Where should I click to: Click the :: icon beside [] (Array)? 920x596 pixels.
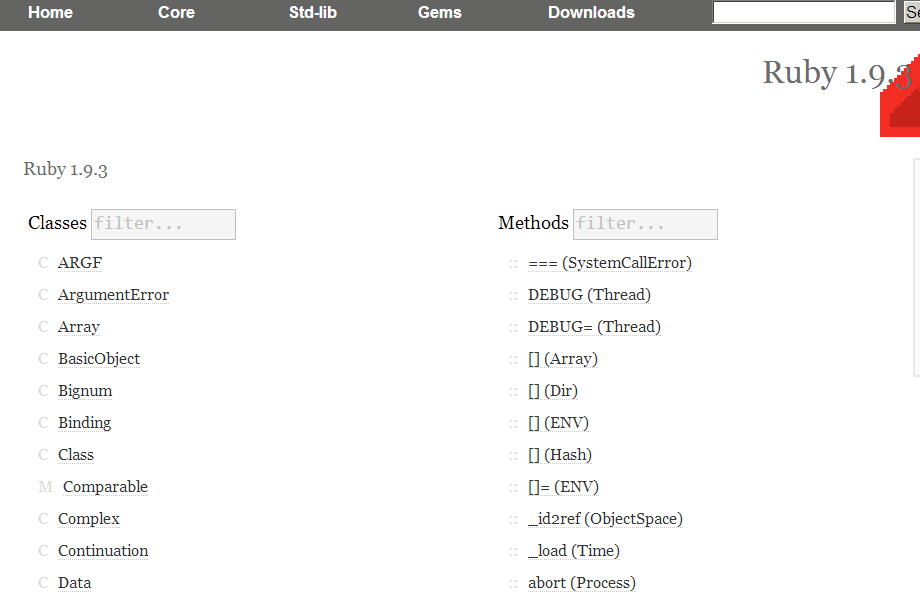tap(513, 361)
